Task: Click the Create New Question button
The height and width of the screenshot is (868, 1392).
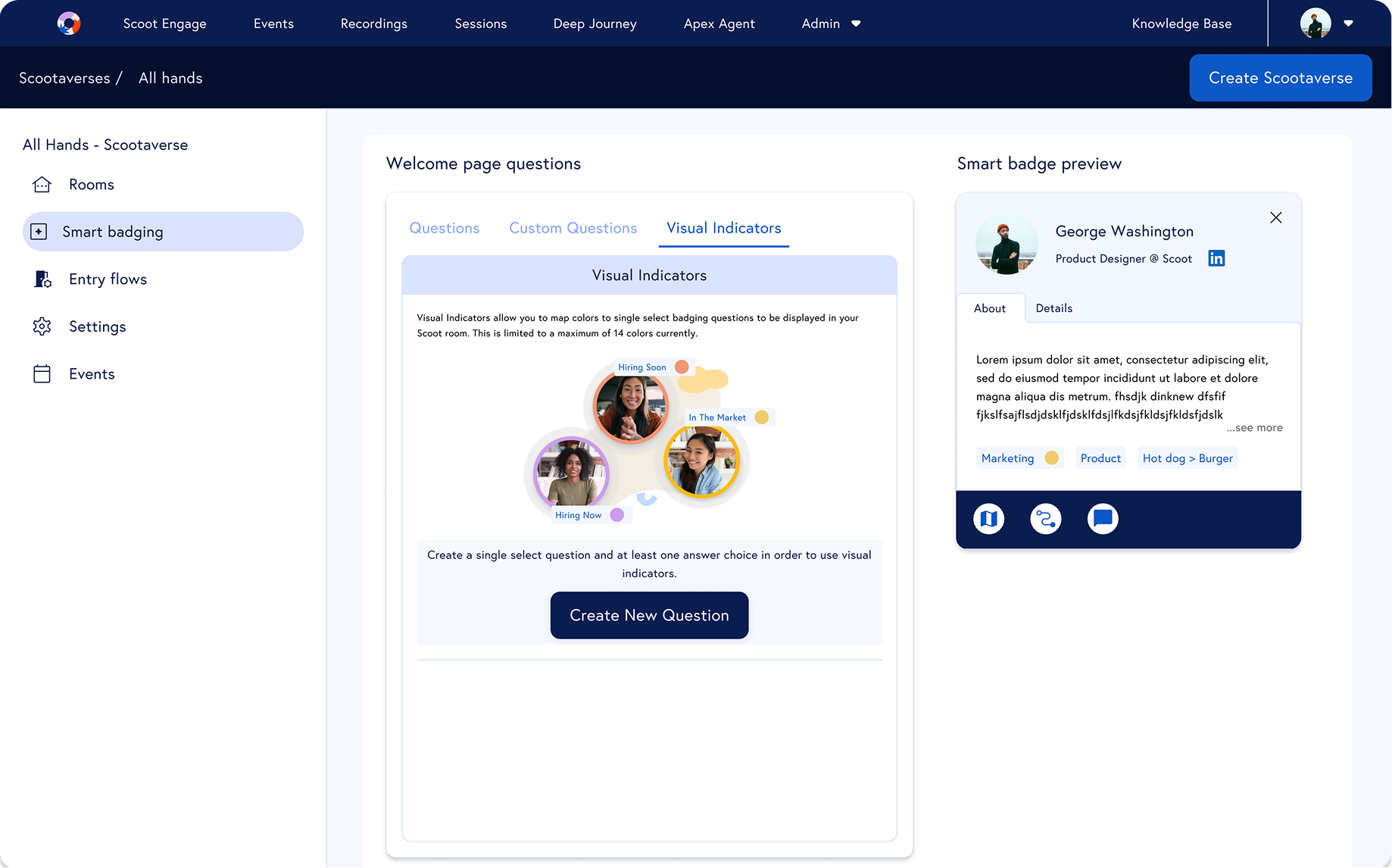Action: pos(649,615)
